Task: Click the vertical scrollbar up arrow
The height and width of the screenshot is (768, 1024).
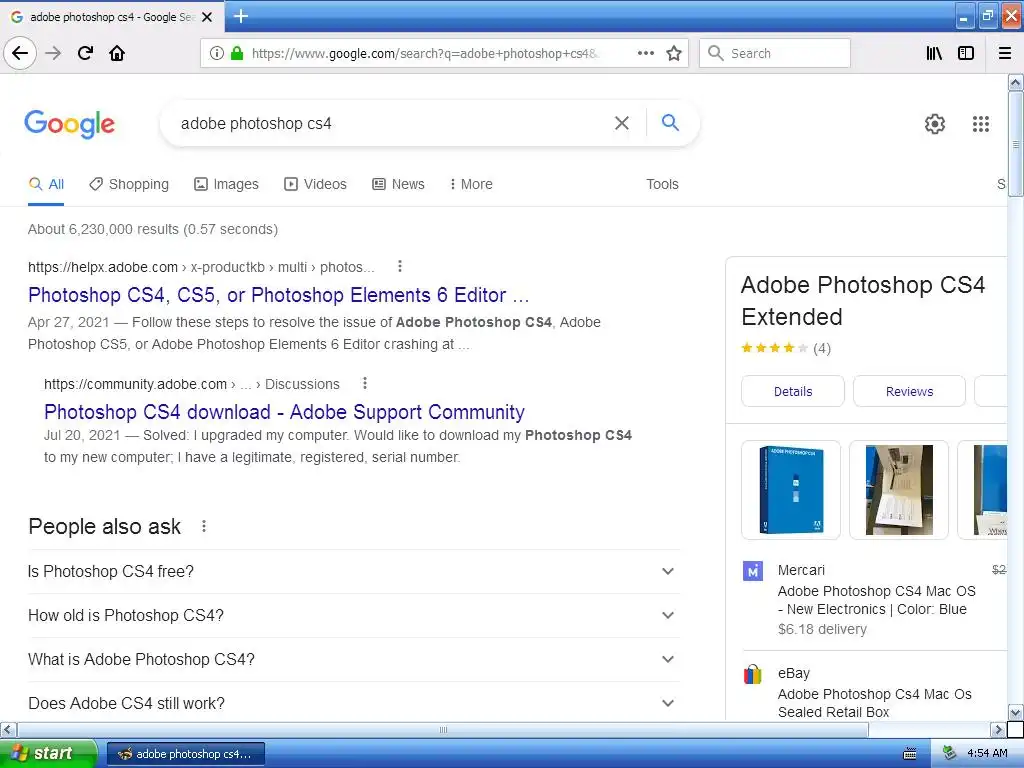Action: [x=1016, y=82]
